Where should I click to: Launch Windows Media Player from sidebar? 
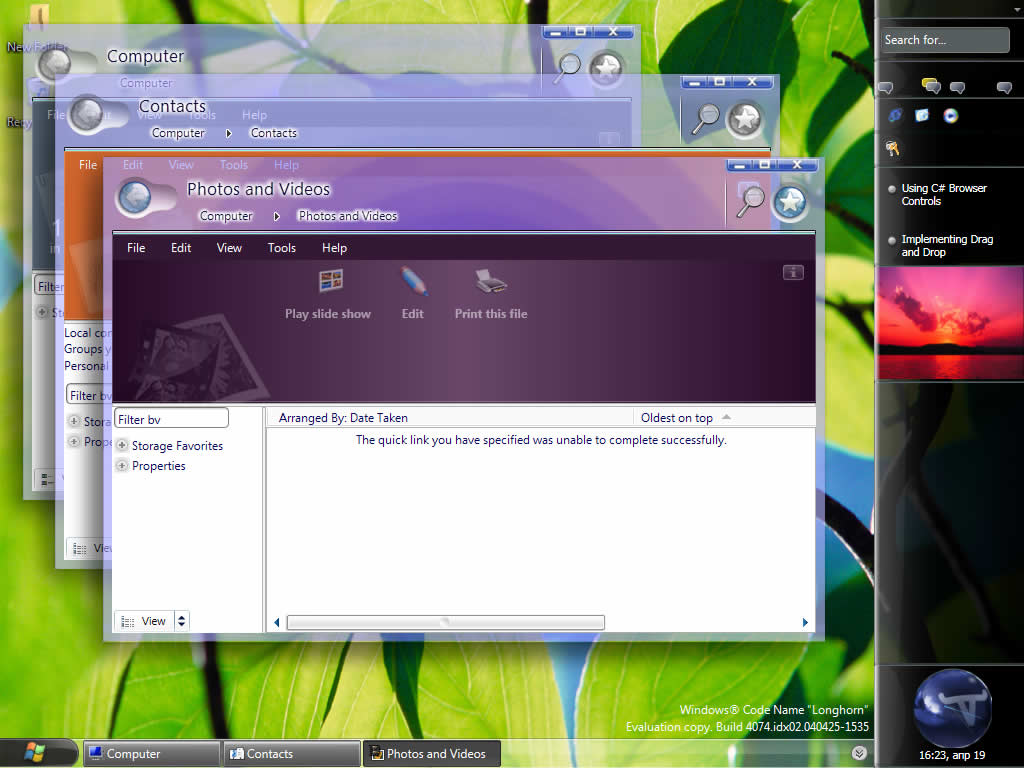coord(951,116)
